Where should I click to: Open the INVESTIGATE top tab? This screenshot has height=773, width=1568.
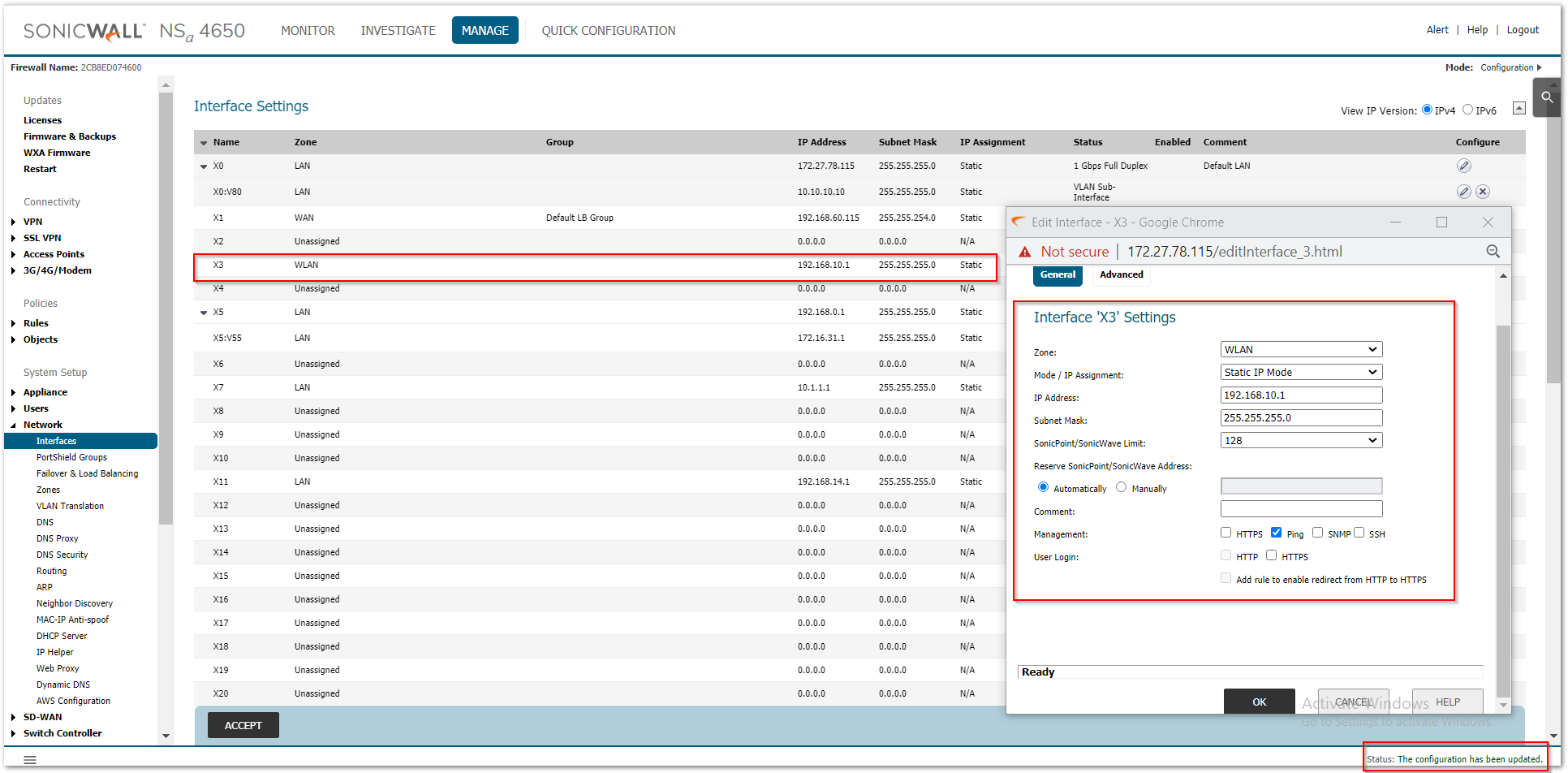398,31
